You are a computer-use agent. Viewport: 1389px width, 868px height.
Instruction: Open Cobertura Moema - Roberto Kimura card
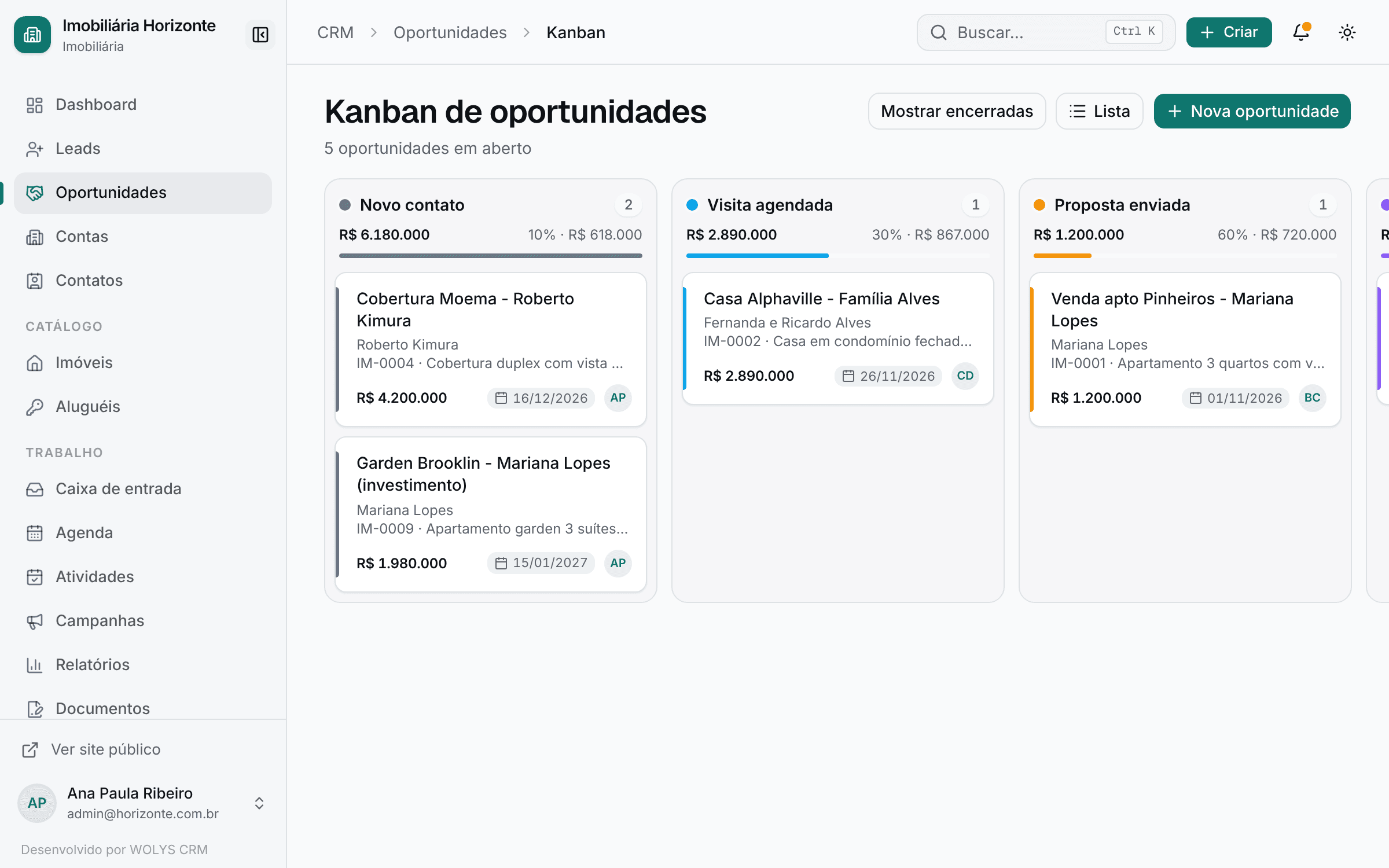491,350
